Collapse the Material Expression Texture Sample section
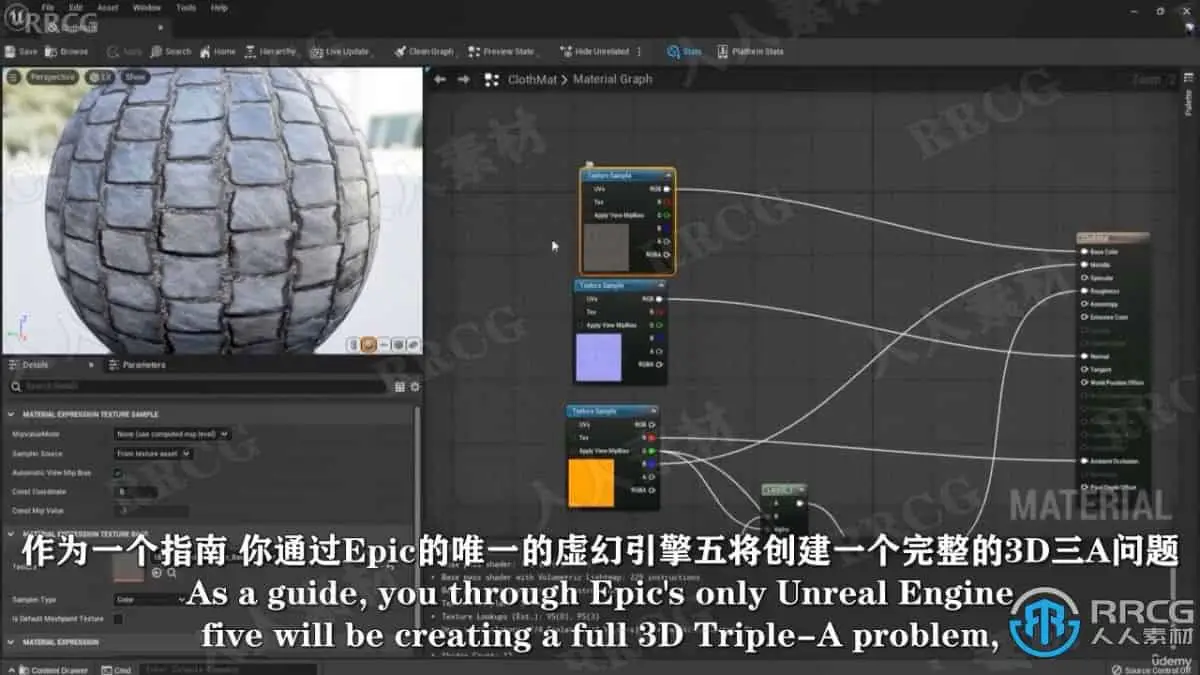 click(13, 415)
